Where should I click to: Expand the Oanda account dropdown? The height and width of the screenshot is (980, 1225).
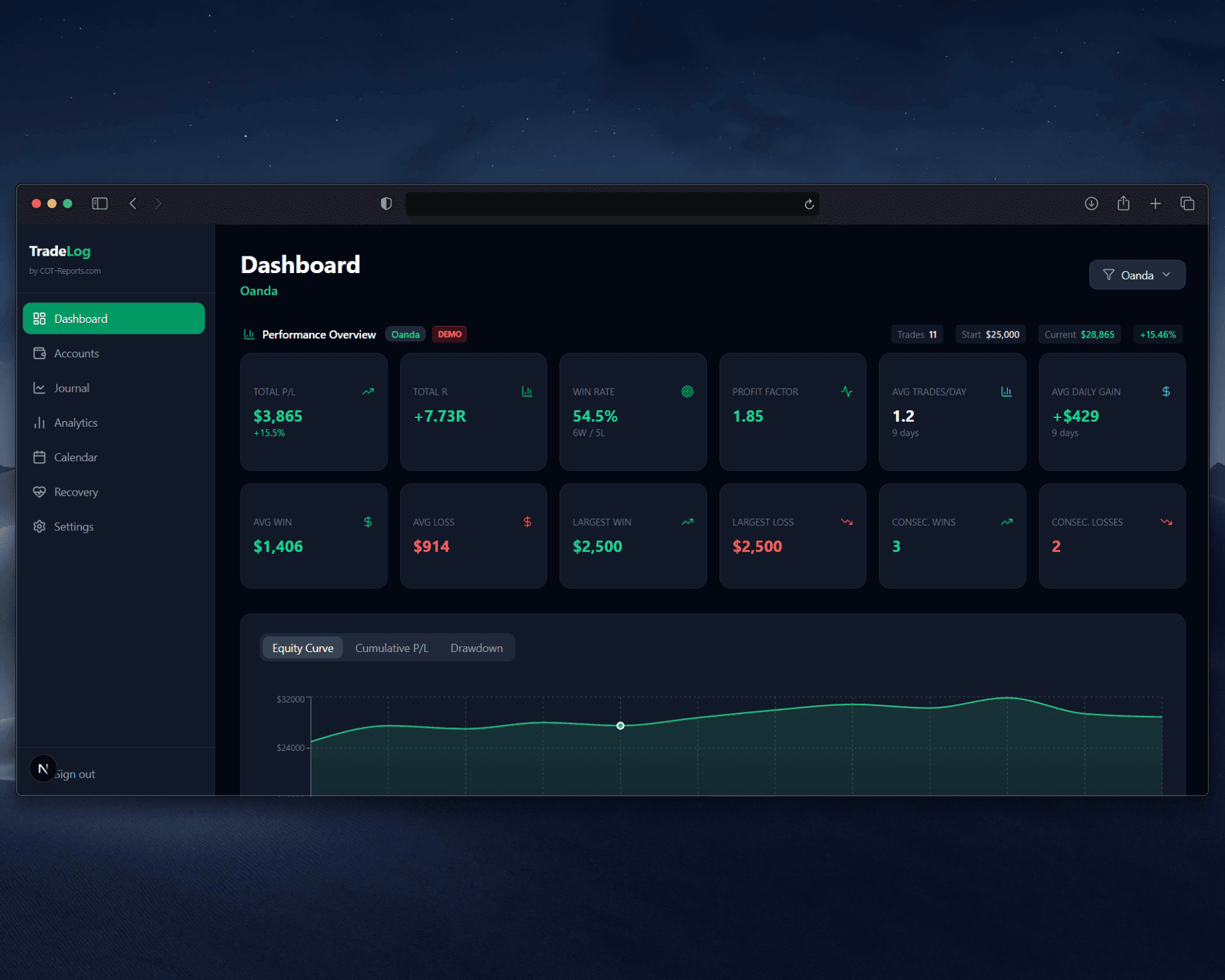(1167, 274)
